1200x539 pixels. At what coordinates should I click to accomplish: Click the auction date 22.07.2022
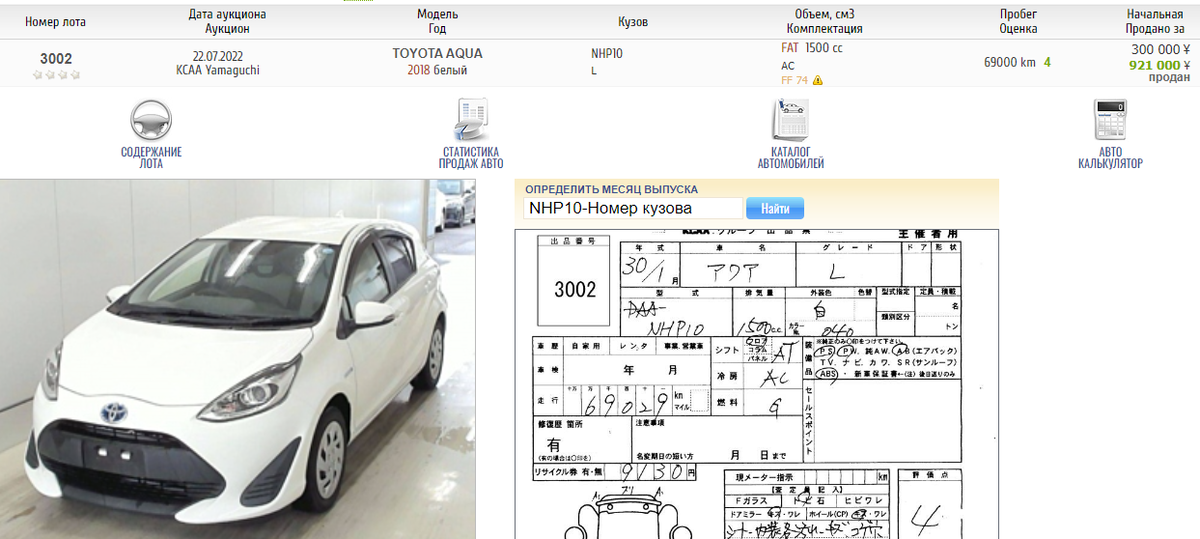218,55
